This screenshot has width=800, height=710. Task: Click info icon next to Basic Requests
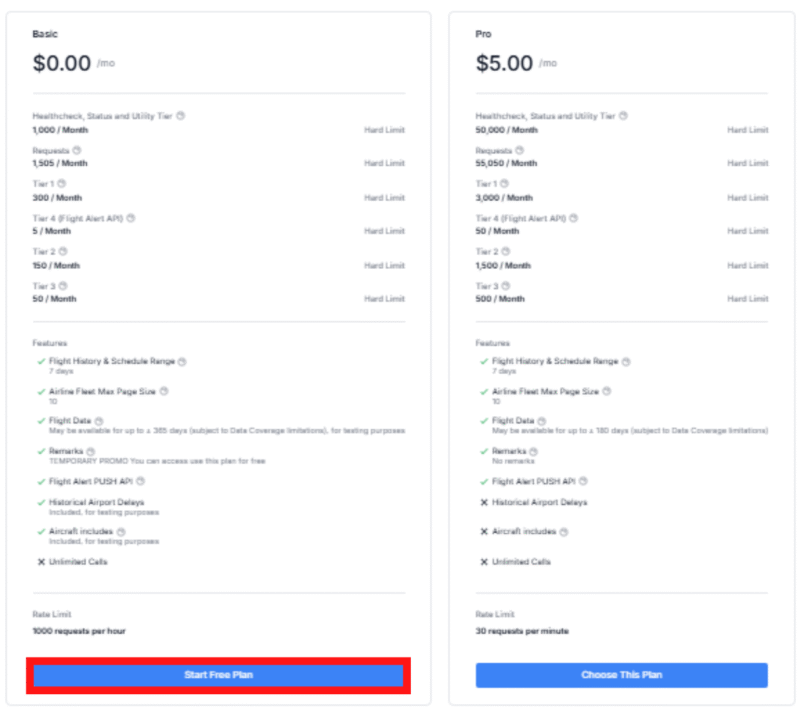(x=76, y=150)
